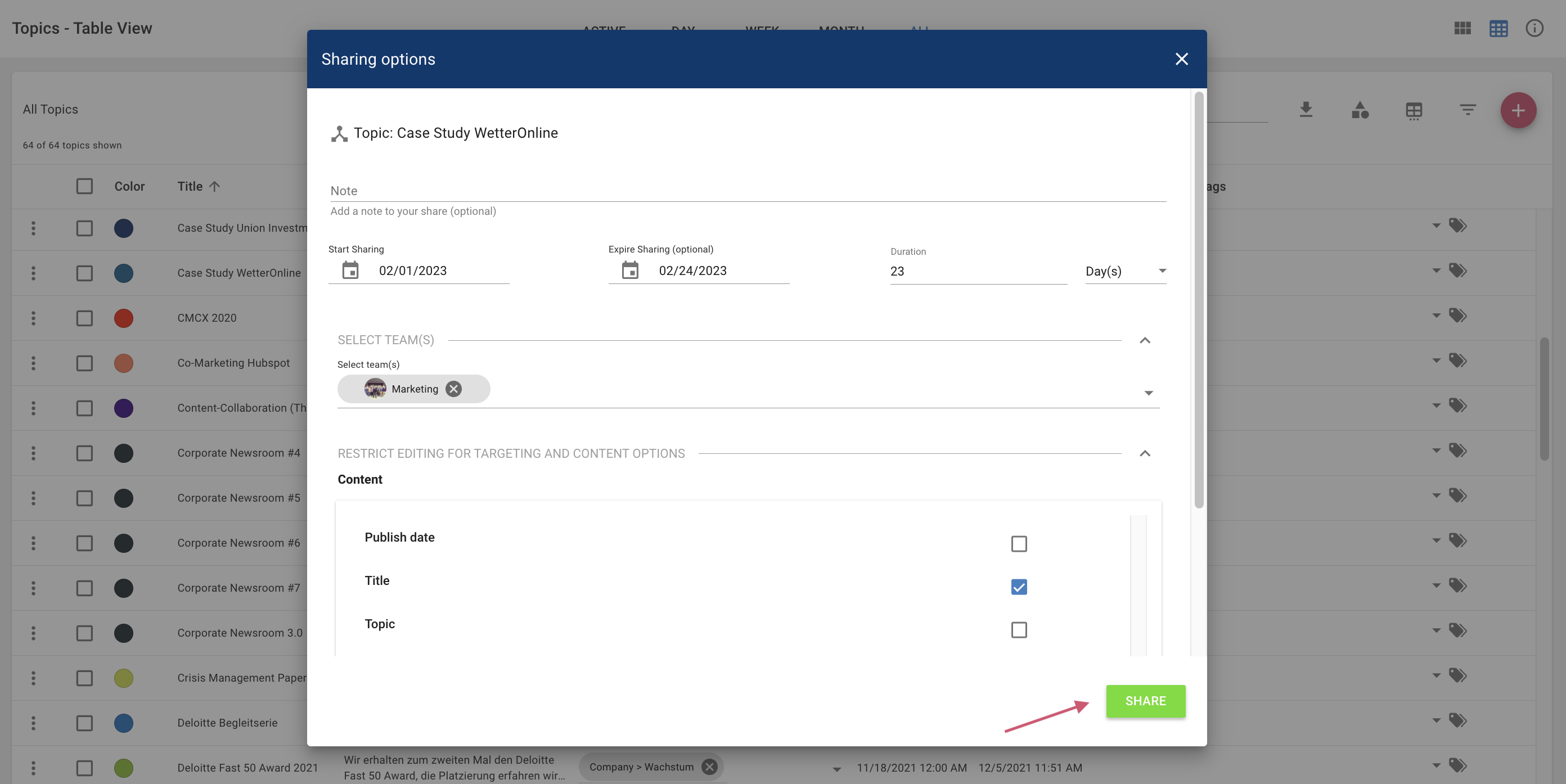Open tags dropdown on Case Study Union Investment row

tap(1436, 226)
